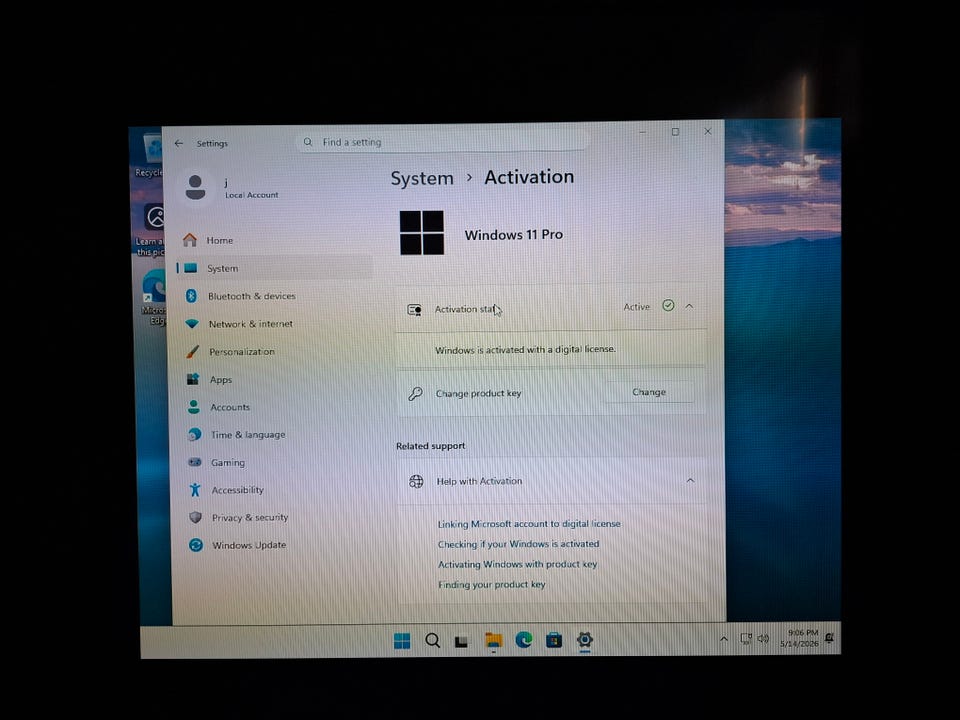
Task: Open the Windows Start menu on the taskbar
Action: 402,641
